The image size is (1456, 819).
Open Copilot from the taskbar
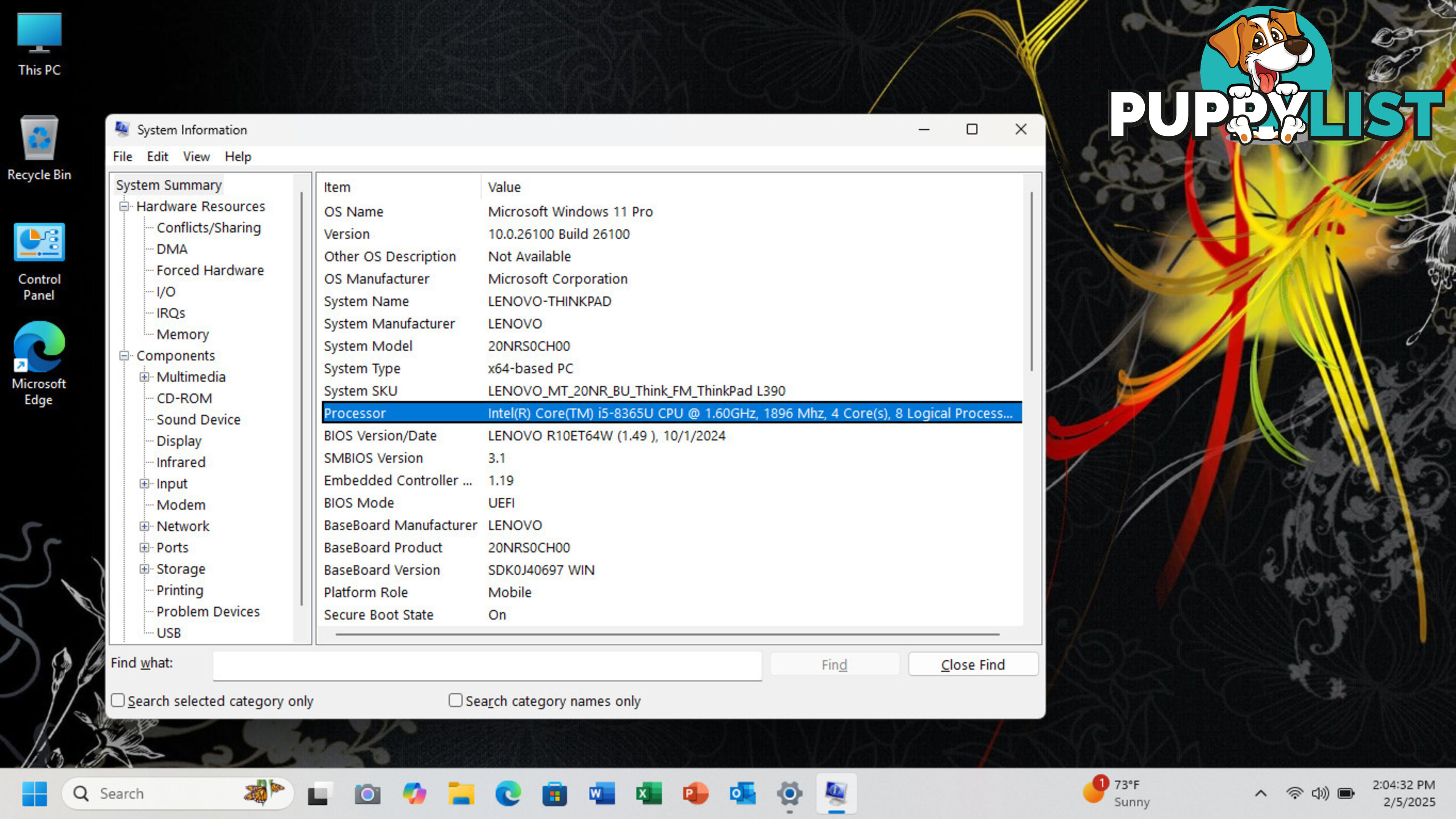(x=414, y=794)
